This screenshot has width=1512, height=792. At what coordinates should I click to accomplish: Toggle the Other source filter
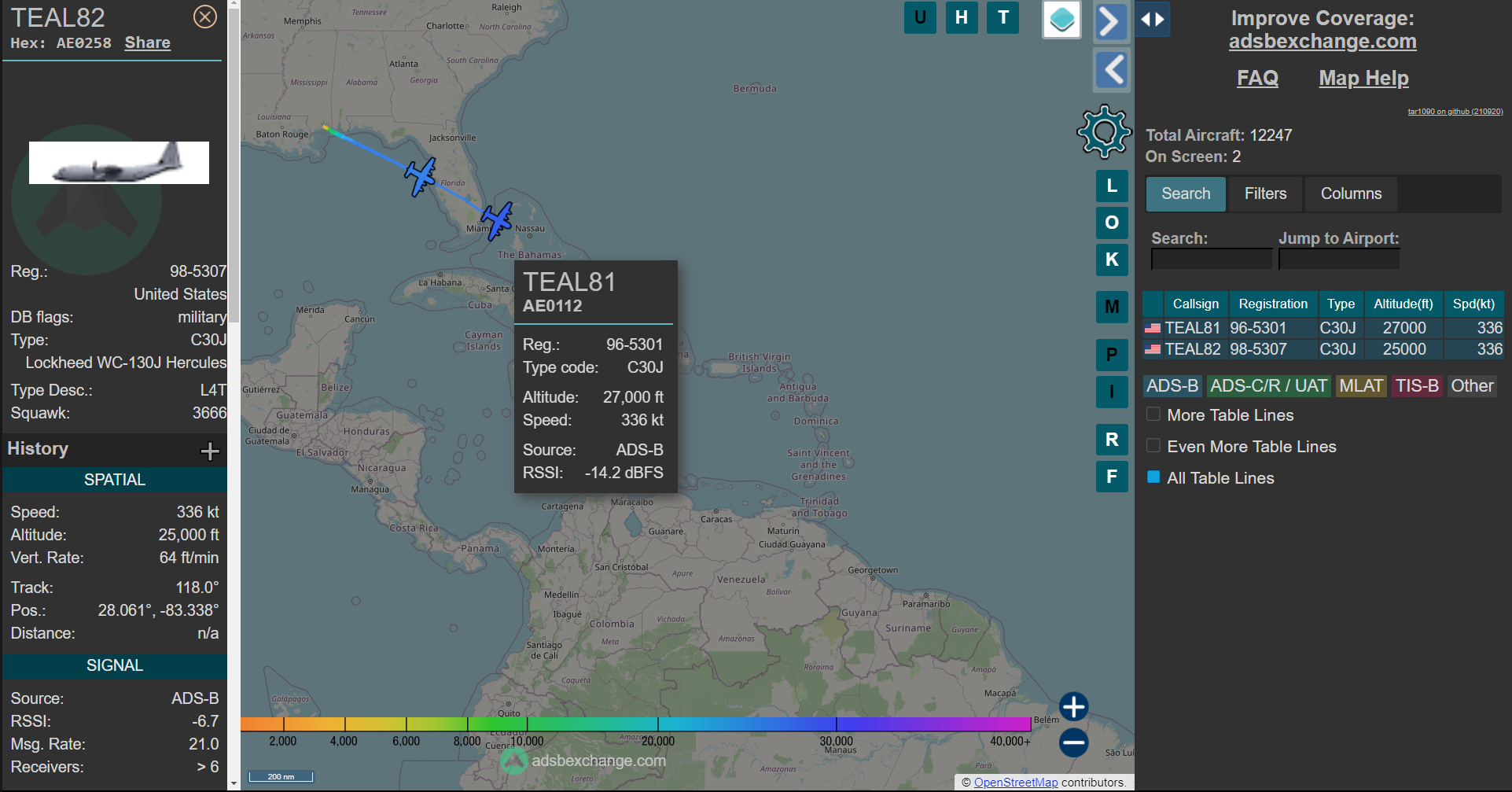pos(1472,386)
